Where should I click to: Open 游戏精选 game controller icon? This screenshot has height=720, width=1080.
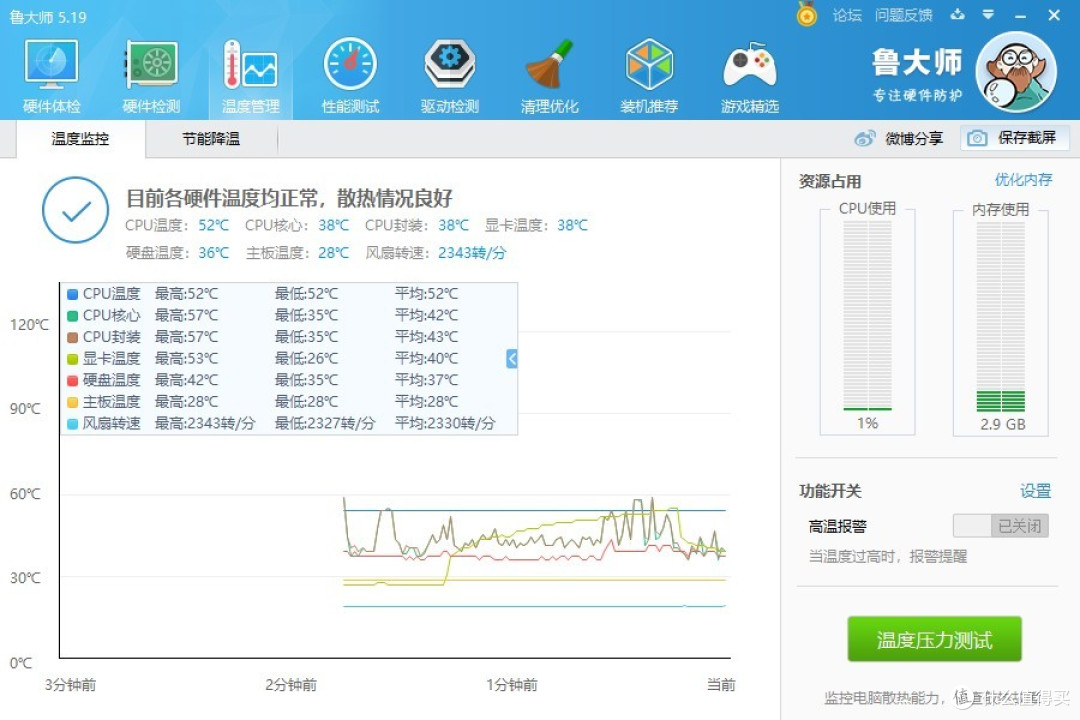click(x=749, y=77)
